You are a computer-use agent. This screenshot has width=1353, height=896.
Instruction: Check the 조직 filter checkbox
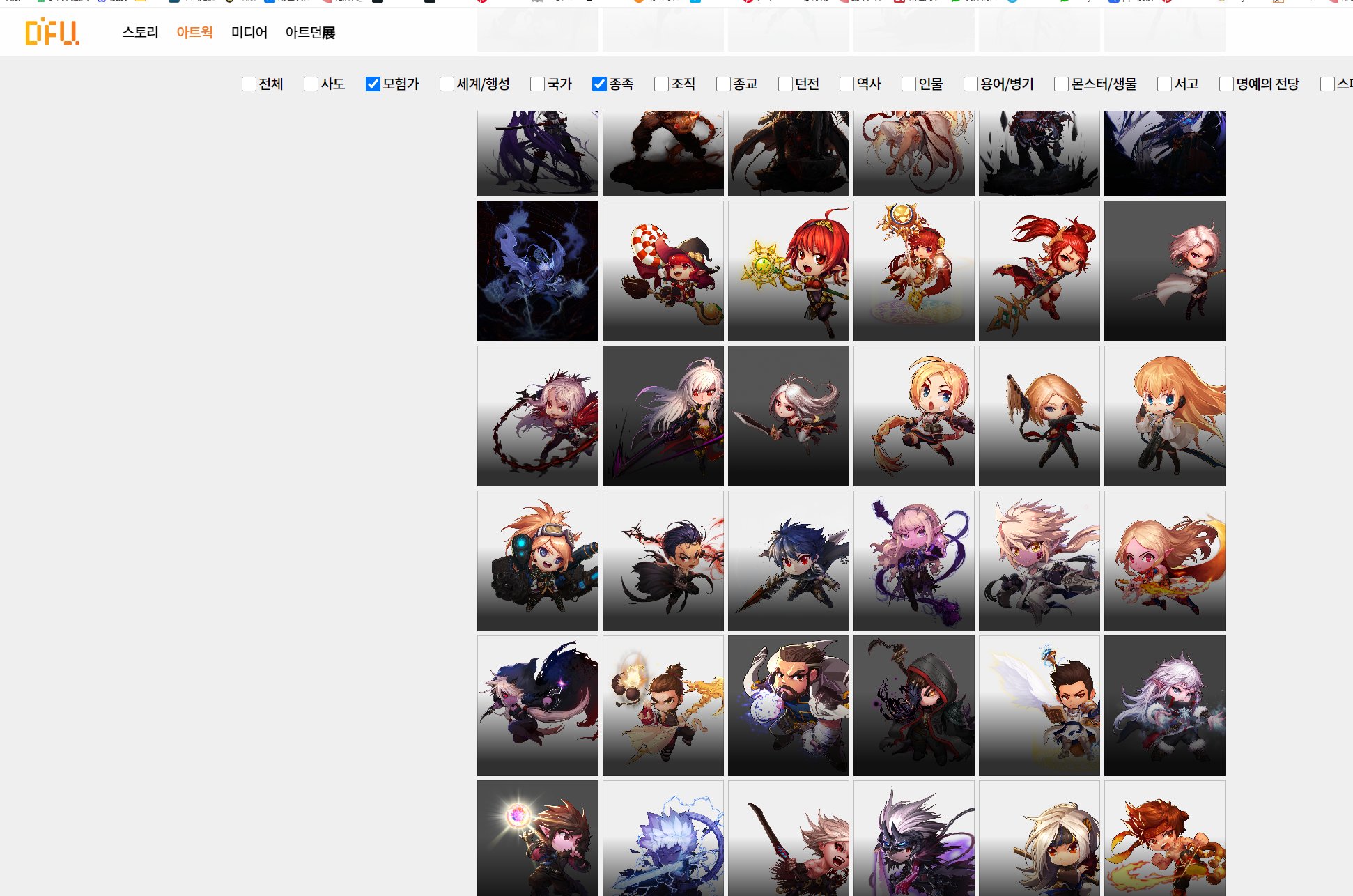pyautogui.click(x=661, y=84)
